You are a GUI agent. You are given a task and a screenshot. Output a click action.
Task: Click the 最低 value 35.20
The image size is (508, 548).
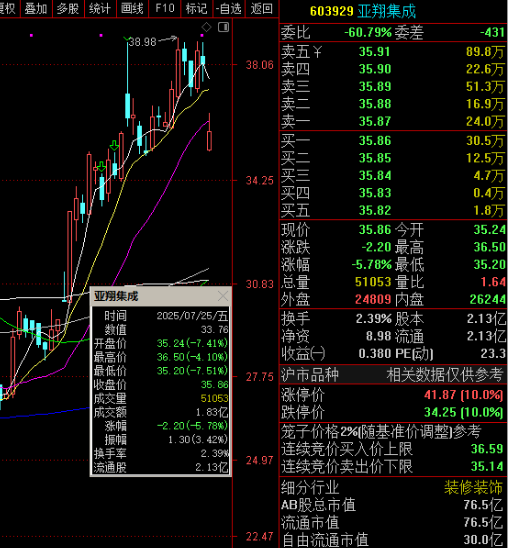pos(489,265)
